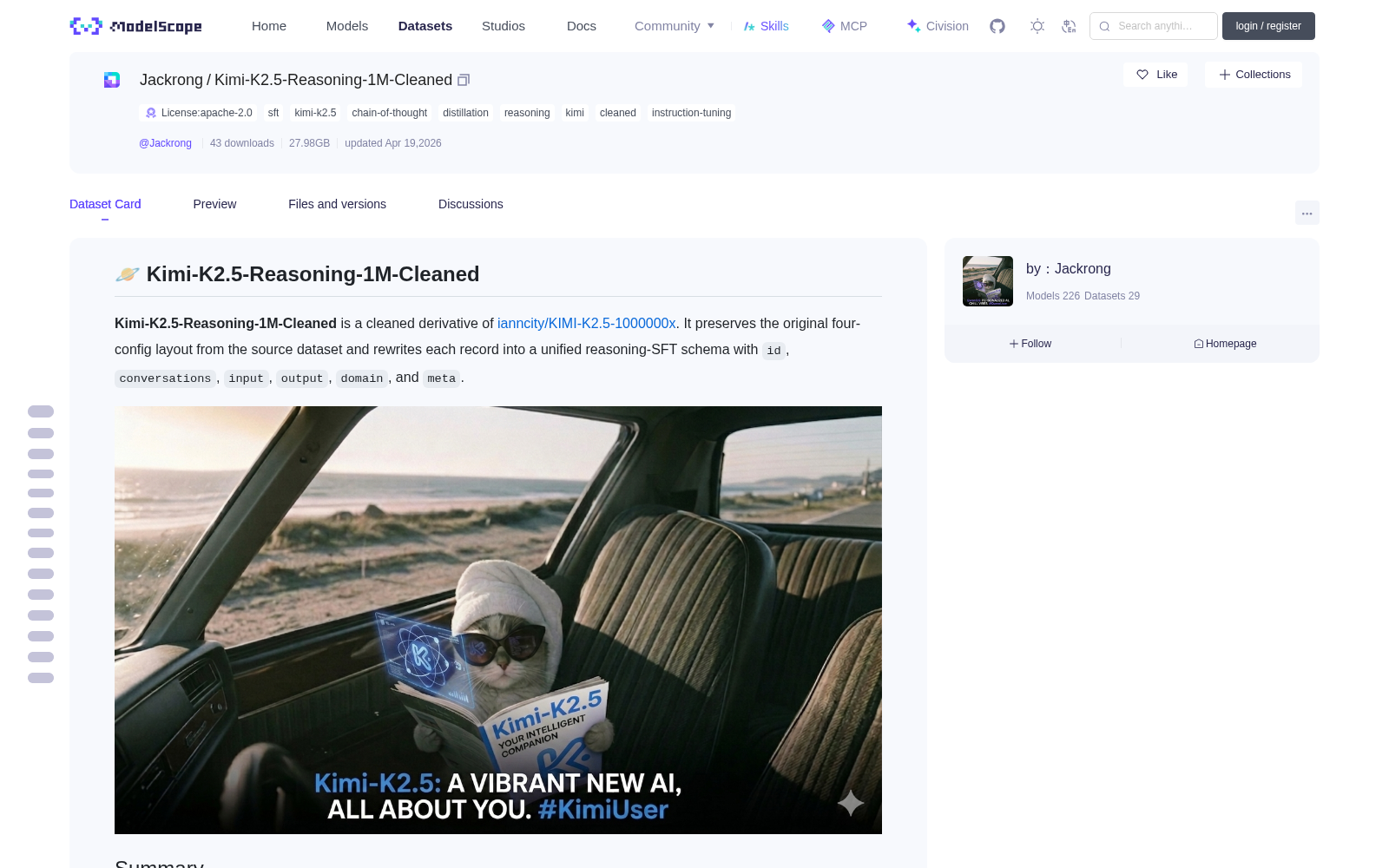Click the Kimi-K2.5 cat banner image
This screenshot has width=1389, height=868.
[498, 620]
